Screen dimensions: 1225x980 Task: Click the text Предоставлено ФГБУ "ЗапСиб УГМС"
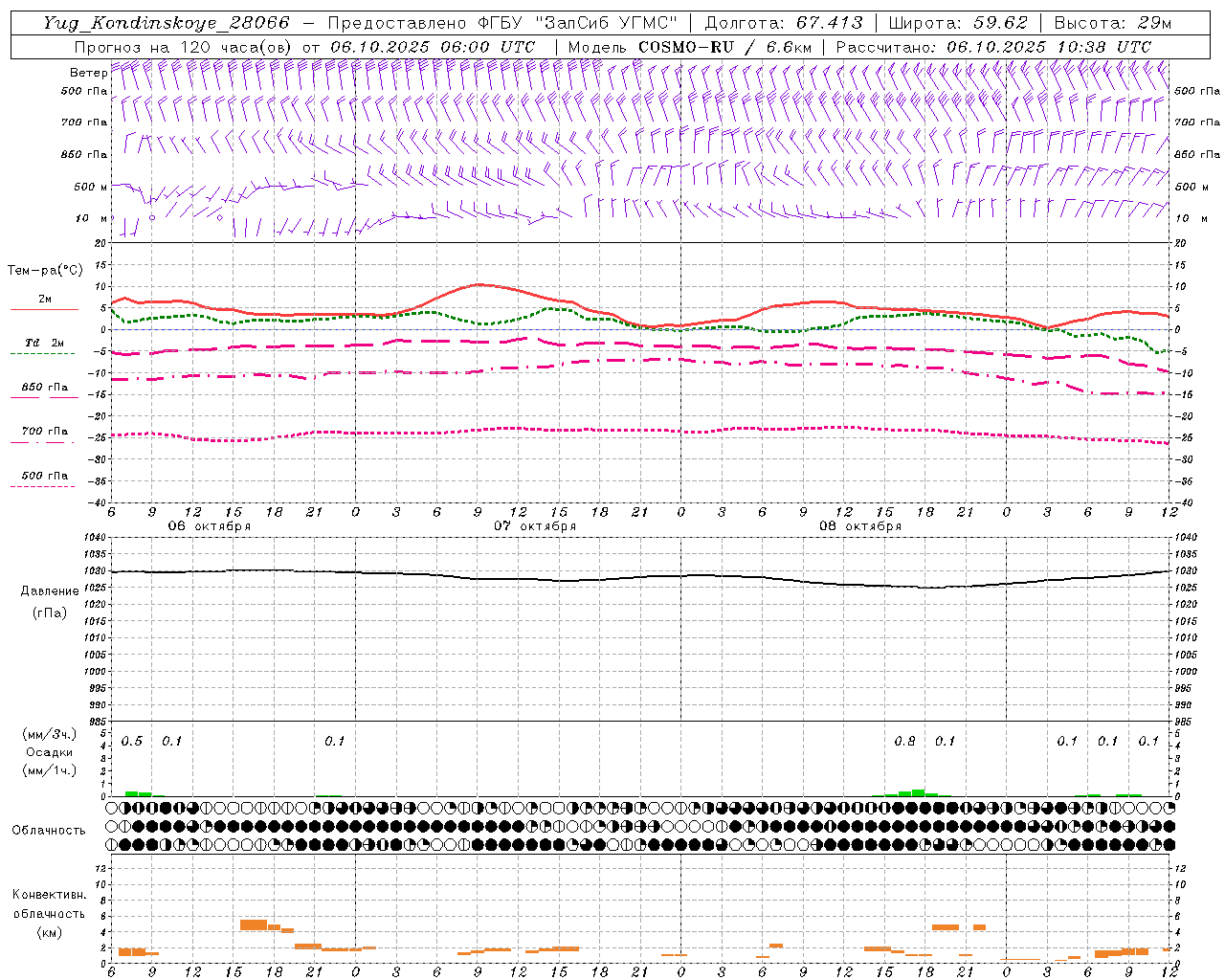(x=503, y=23)
